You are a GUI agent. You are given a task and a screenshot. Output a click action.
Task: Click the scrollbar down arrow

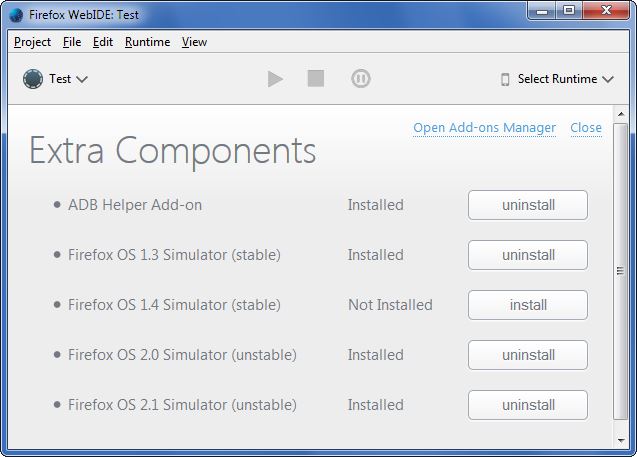pos(621,440)
